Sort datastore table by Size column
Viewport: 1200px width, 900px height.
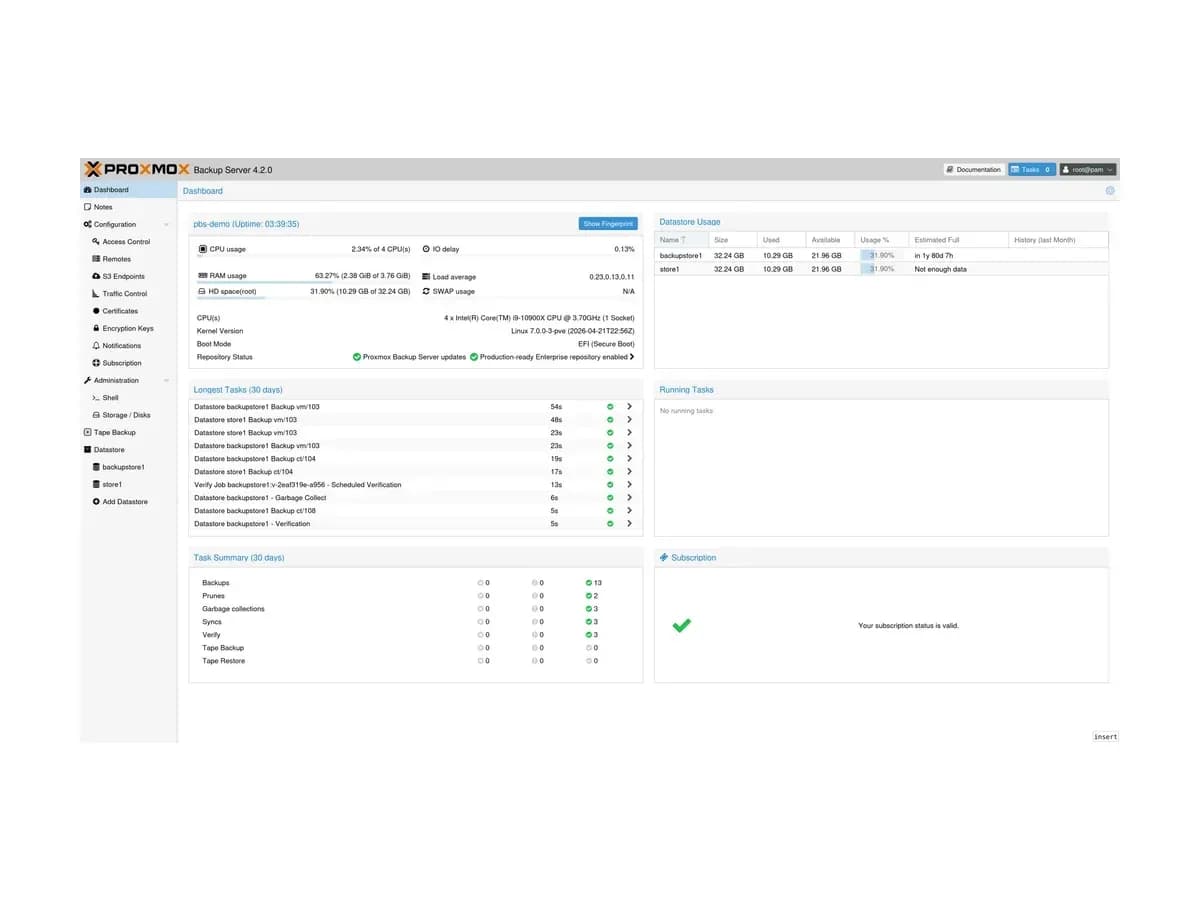(733, 240)
